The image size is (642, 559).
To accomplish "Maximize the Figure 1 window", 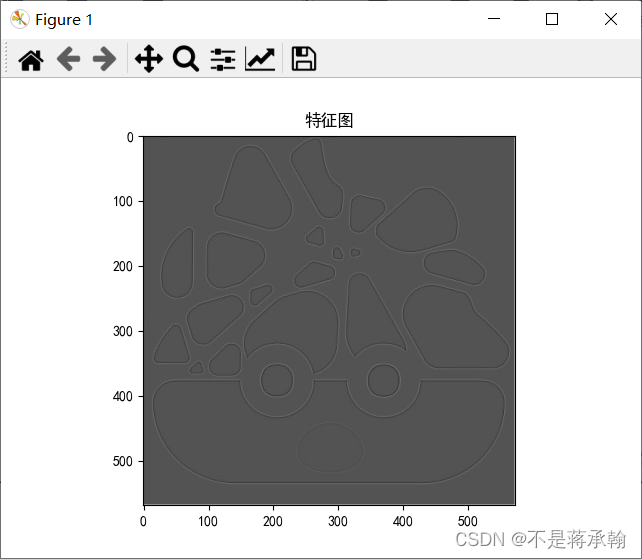I will click(552, 19).
